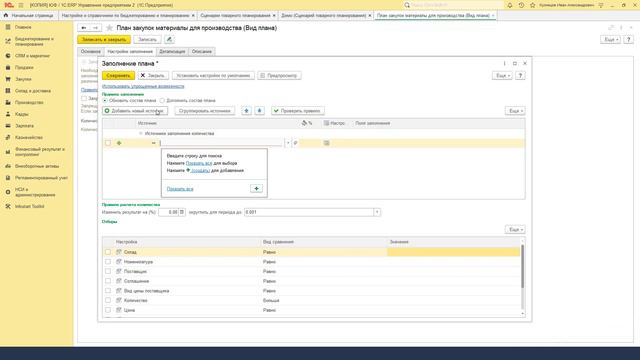Open Основное tab of plan form
640x360 pixels.
[x=90, y=51]
